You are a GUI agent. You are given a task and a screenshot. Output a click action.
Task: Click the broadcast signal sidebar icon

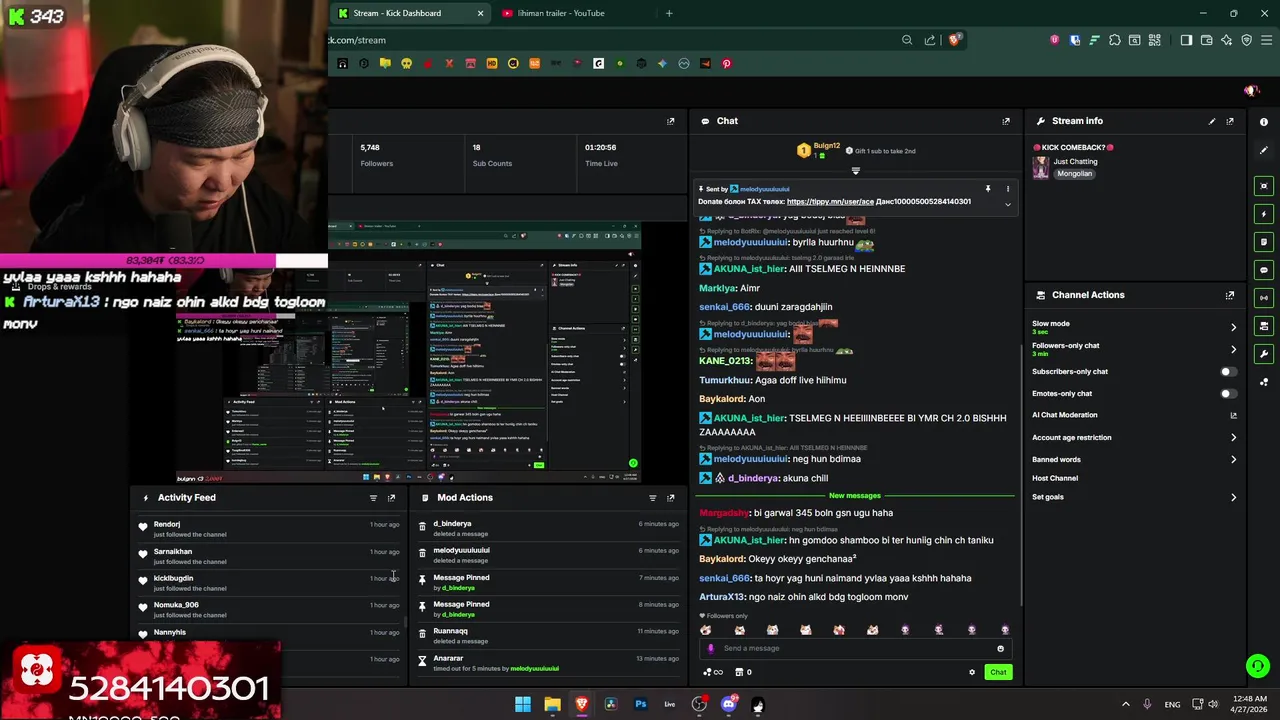click(x=1264, y=298)
